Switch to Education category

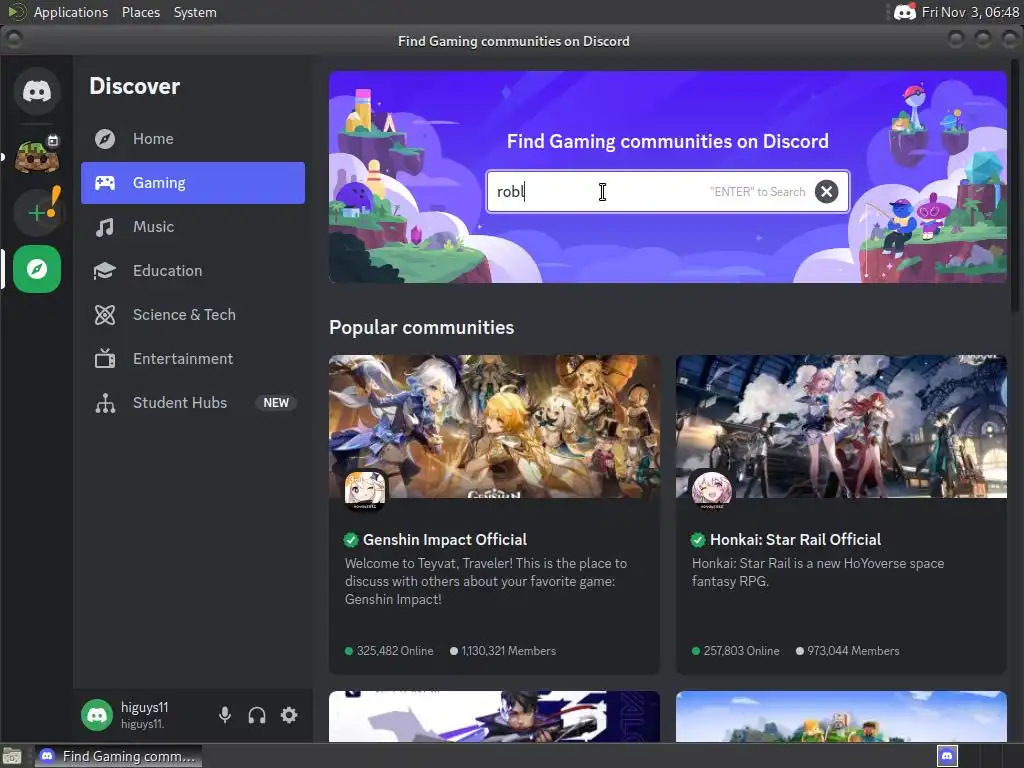pyautogui.click(x=193, y=271)
